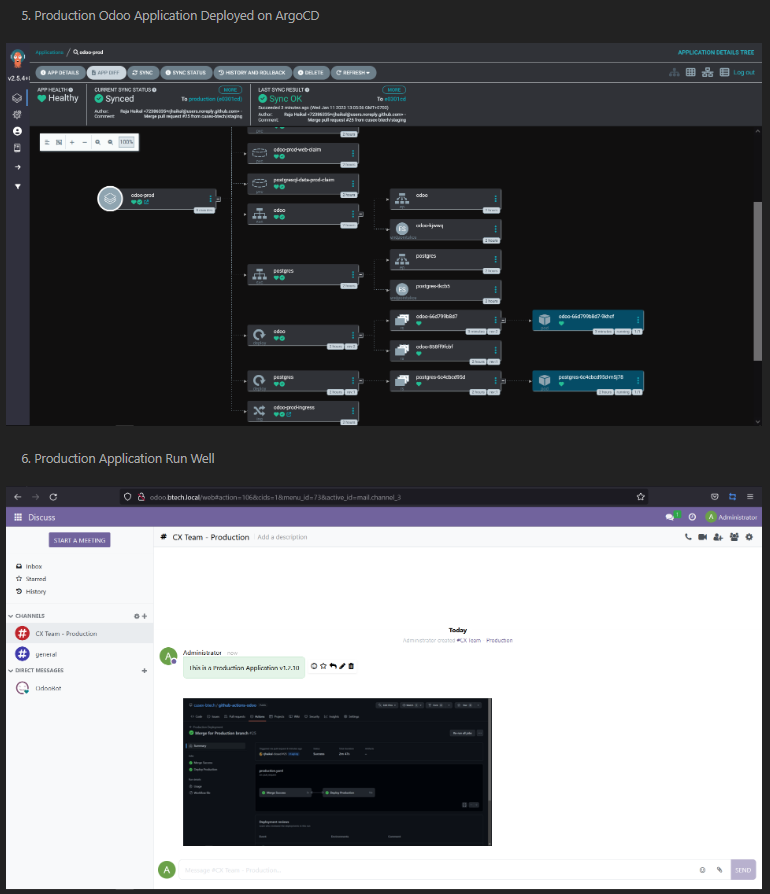Viewport: 770px width, 894px height.
Task: Select the odoo-prod application node
Action: 157,199
